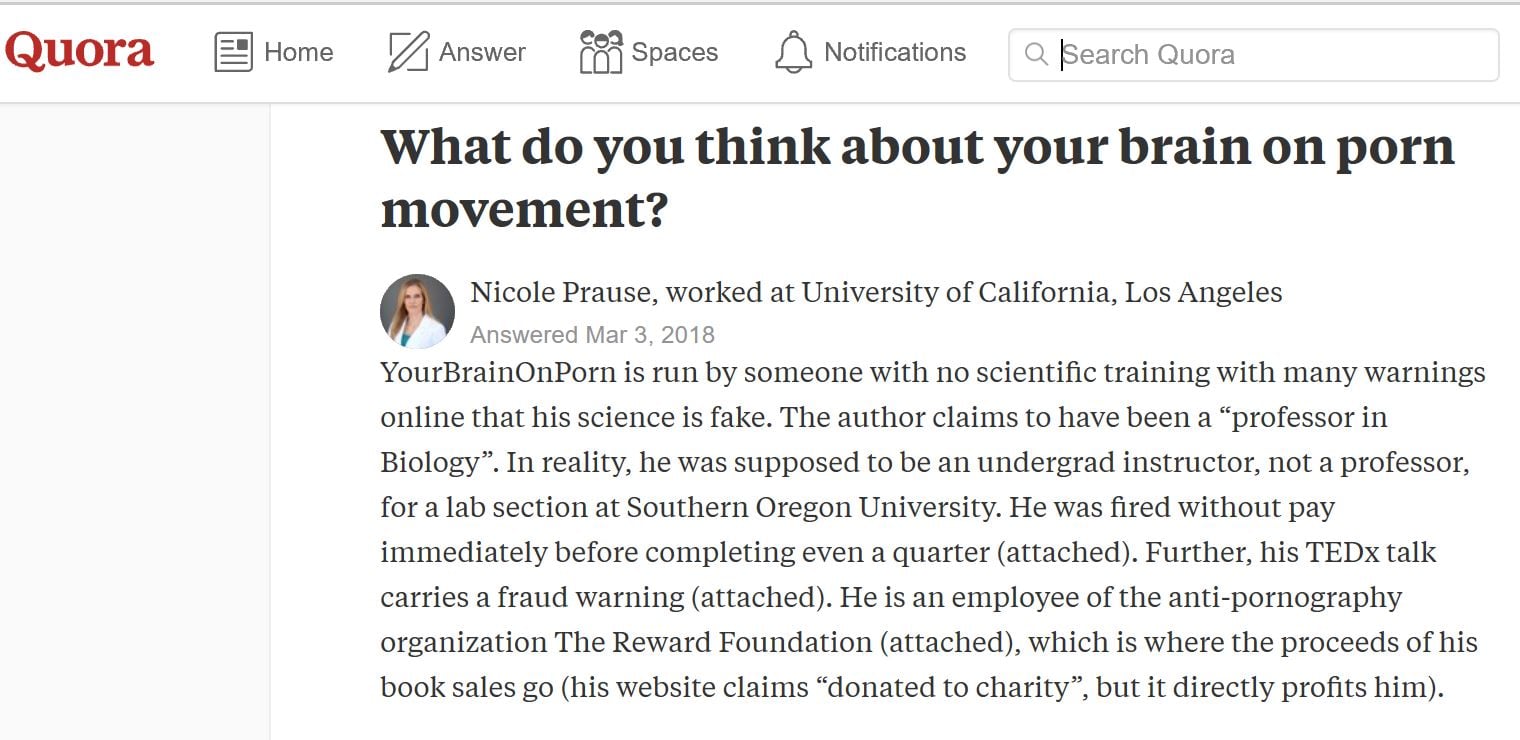Screen dimensions: 1520x740
Task: Go to the Answer tab label
Action: 482,52
